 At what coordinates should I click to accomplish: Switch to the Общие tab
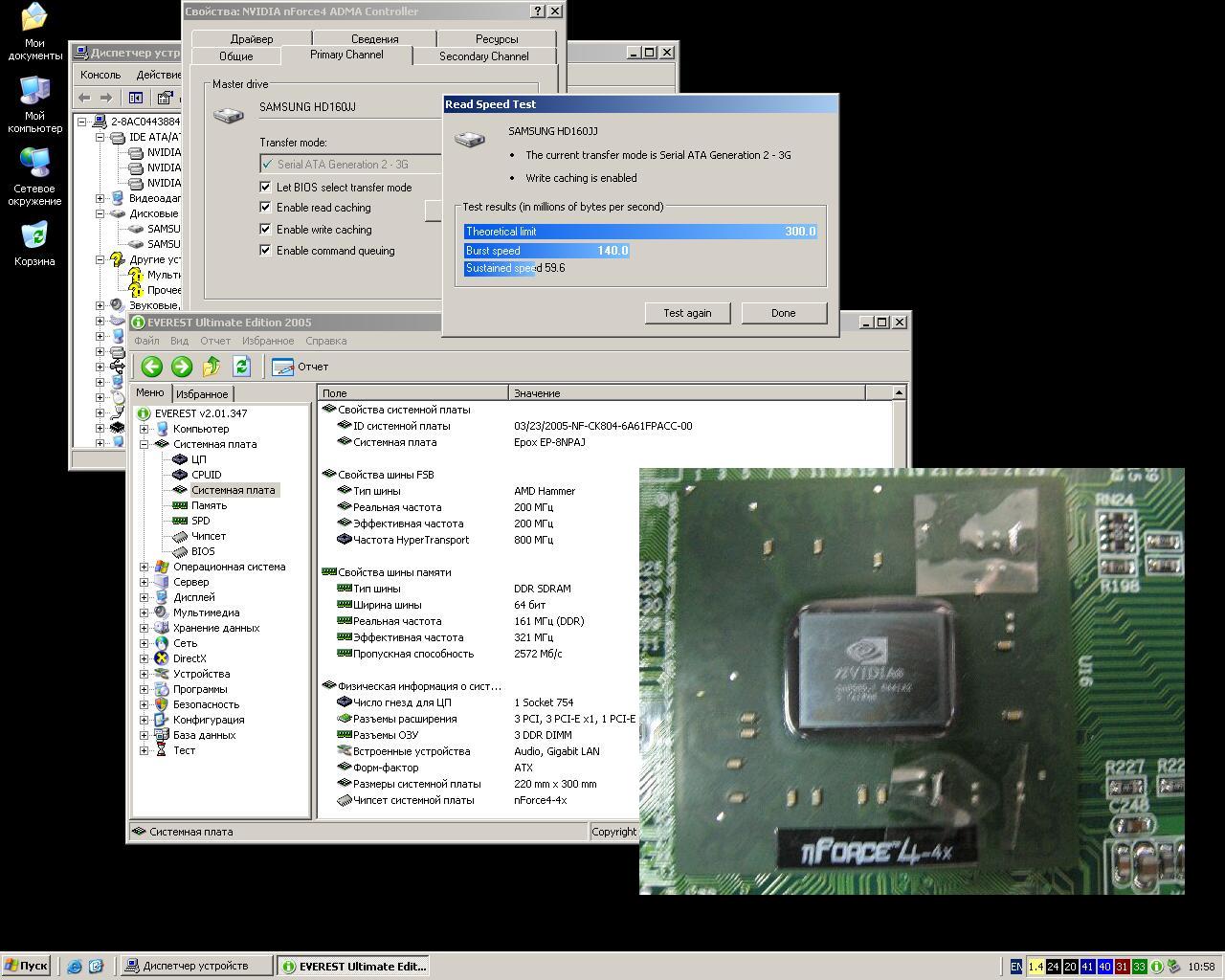[236, 56]
